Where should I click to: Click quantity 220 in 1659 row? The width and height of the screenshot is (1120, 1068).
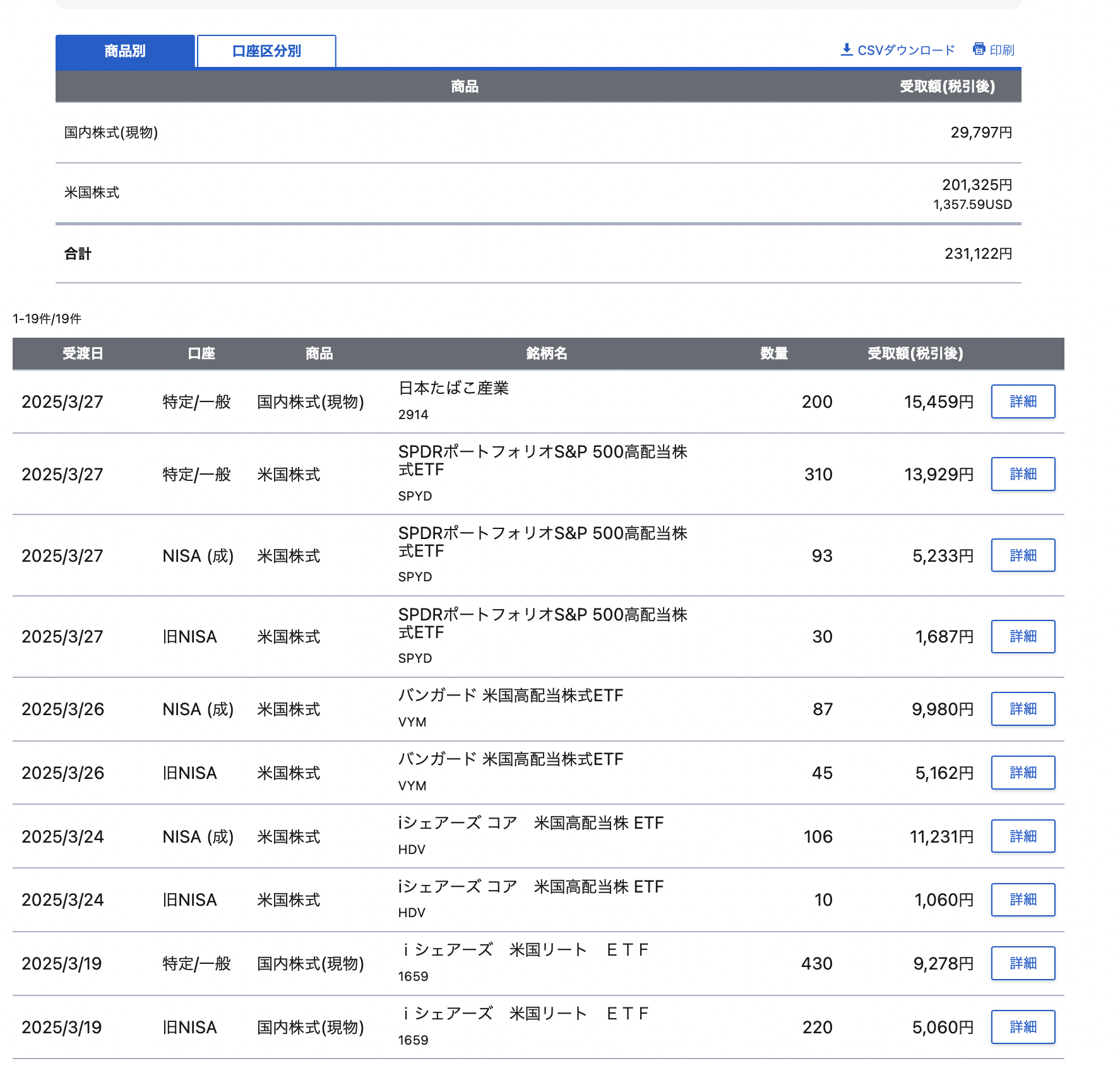[x=818, y=1027]
